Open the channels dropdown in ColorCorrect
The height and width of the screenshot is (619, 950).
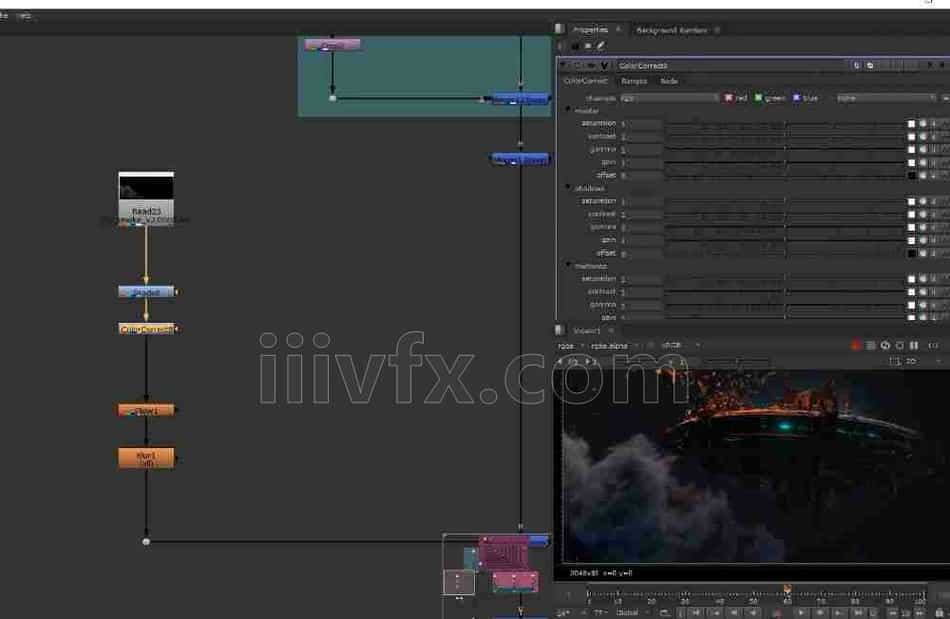pyautogui.click(x=669, y=98)
